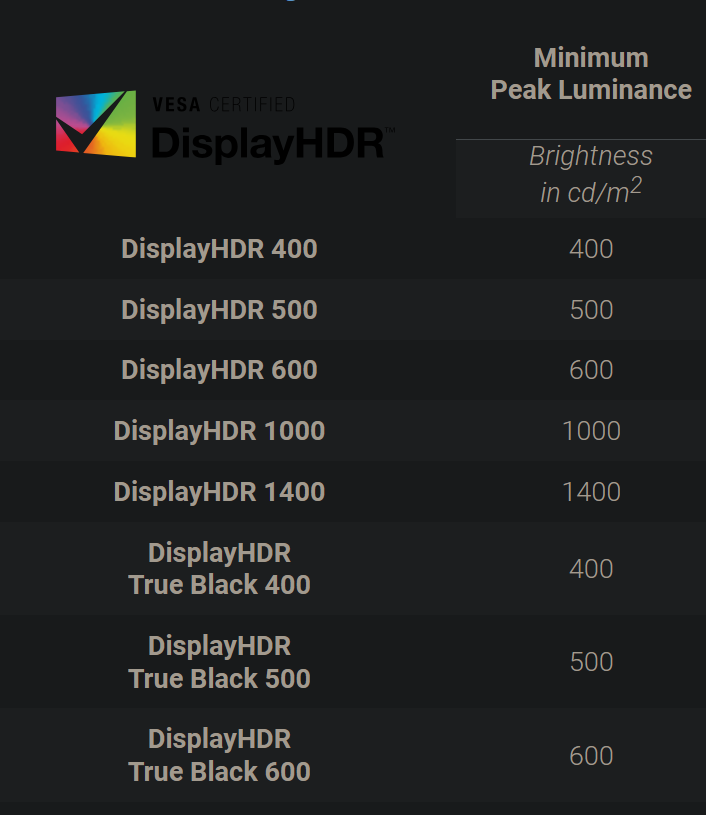The height and width of the screenshot is (815, 706).
Task: Select the DisplayHDR True Black 500 label
Action: (x=219, y=662)
